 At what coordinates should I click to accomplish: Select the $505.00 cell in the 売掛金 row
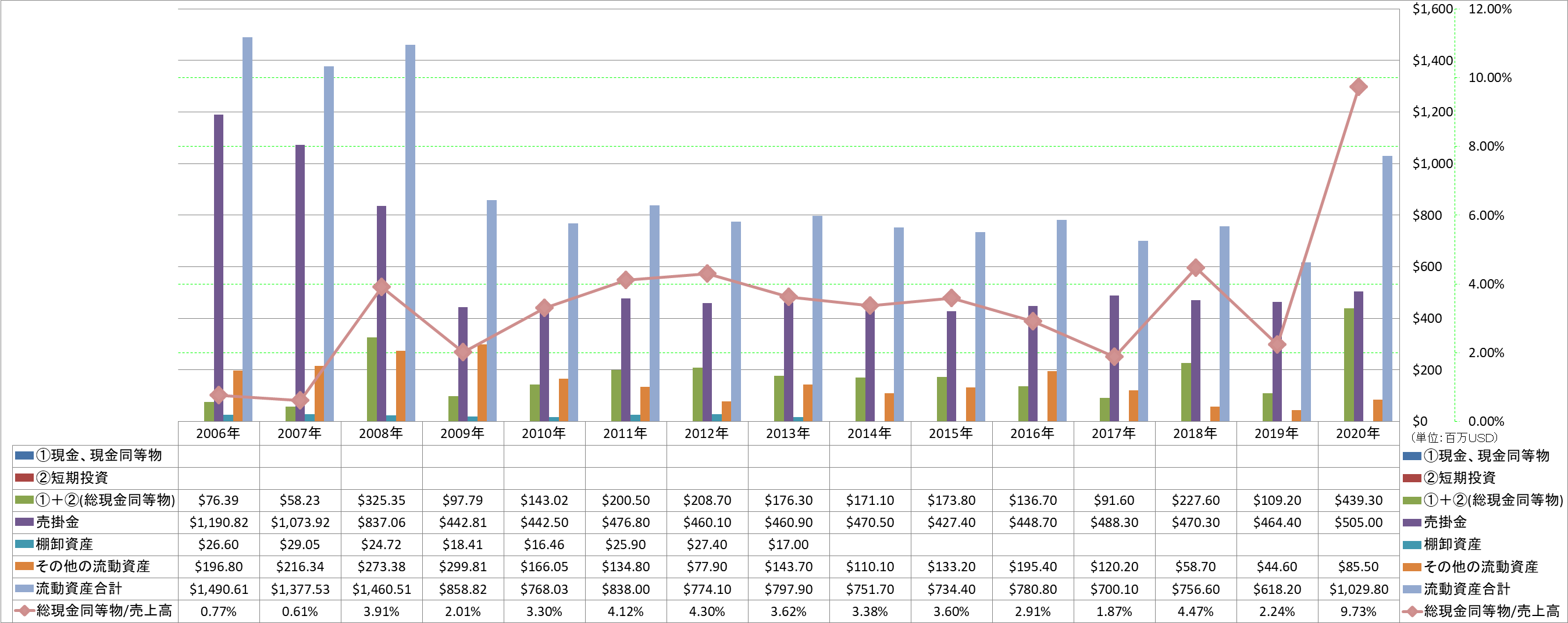(x=1358, y=522)
